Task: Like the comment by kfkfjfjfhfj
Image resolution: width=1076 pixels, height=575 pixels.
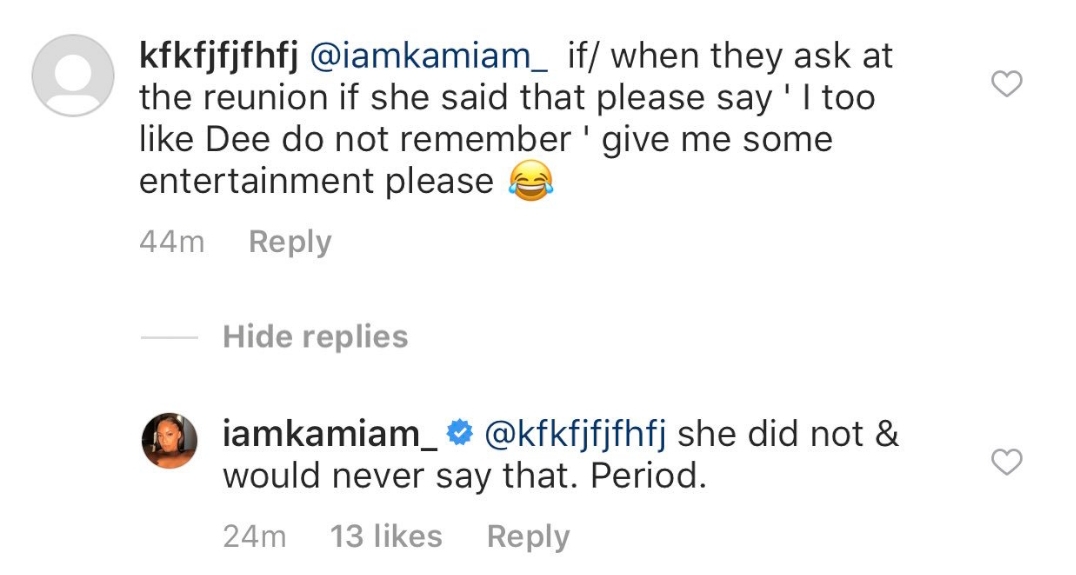Action: point(1007,84)
